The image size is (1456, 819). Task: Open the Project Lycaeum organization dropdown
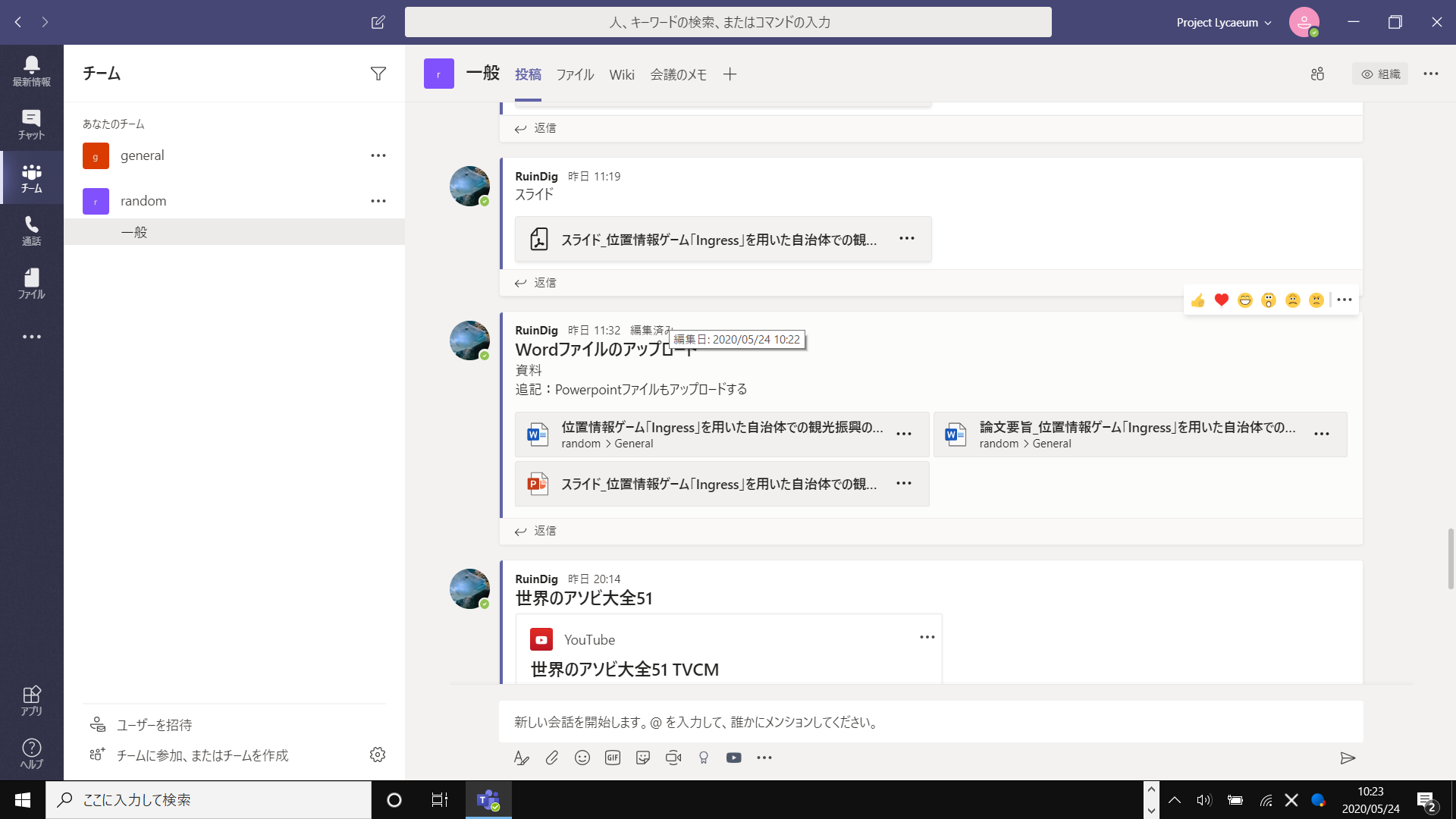(1222, 22)
